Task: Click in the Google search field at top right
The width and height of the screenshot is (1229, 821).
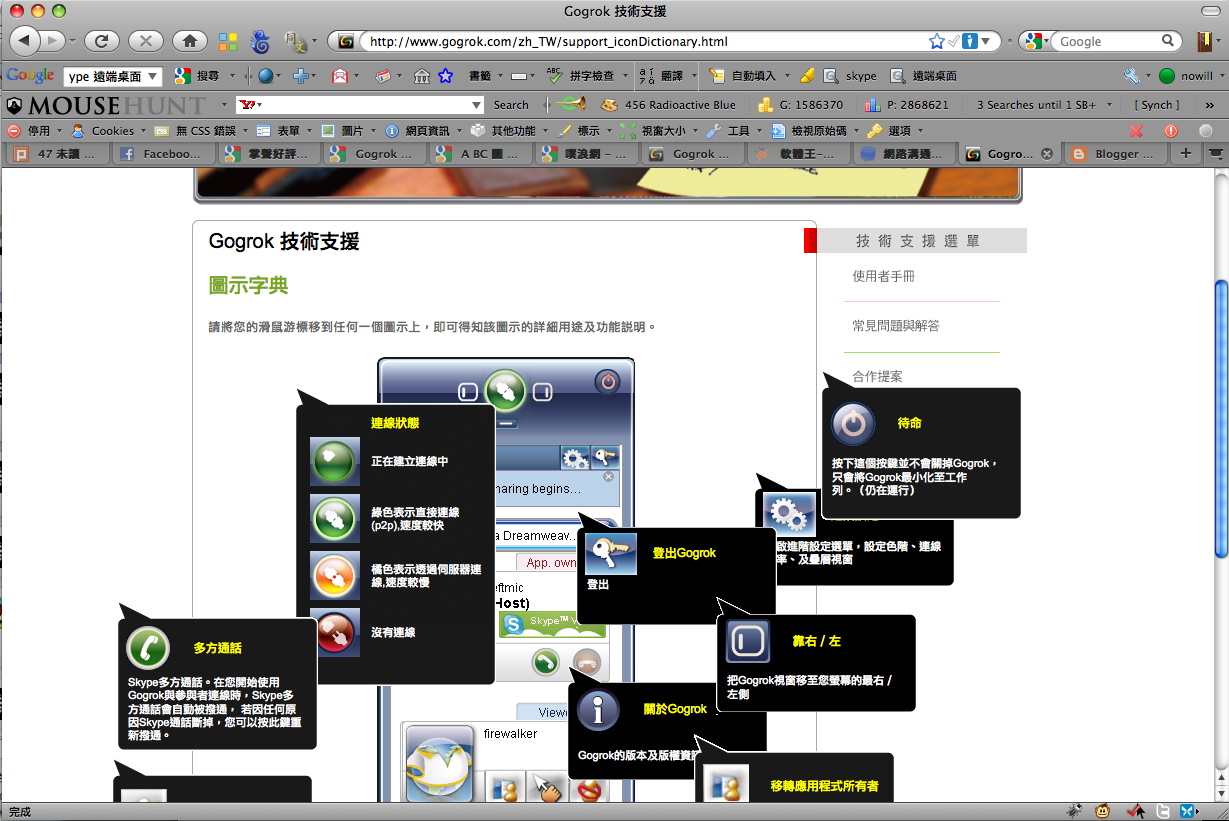Action: pos(1108,41)
